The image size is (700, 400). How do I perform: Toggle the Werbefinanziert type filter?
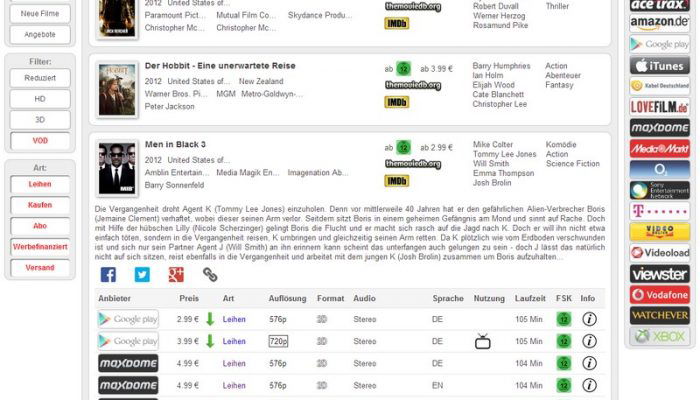(x=40, y=246)
